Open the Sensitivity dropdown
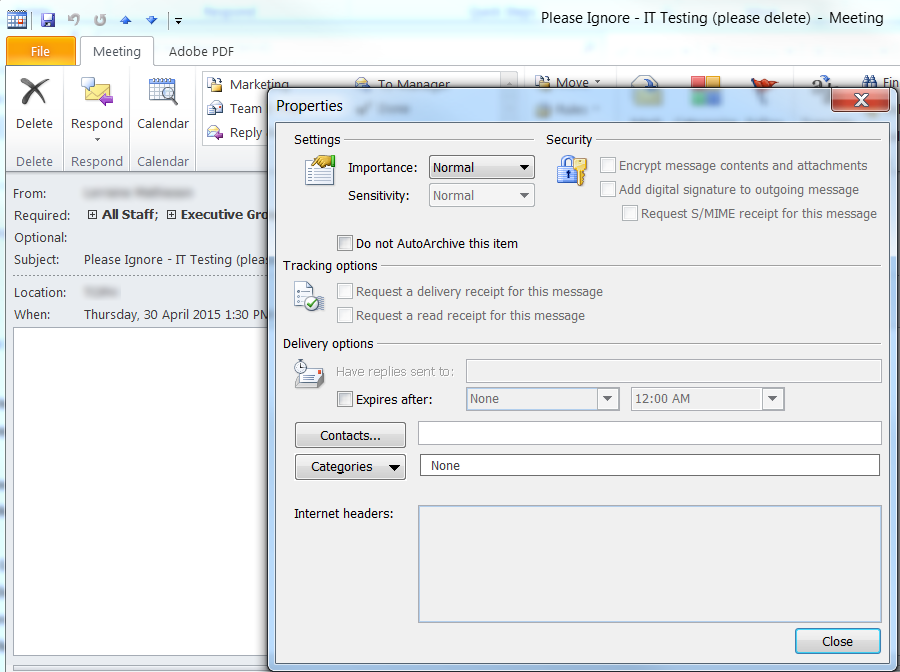Screen dimensions: 900x672 pos(482,196)
